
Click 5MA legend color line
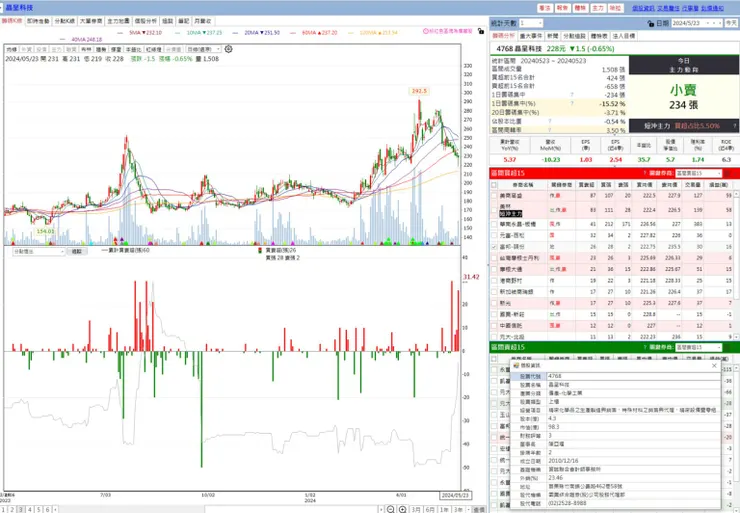(x=120, y=33)
